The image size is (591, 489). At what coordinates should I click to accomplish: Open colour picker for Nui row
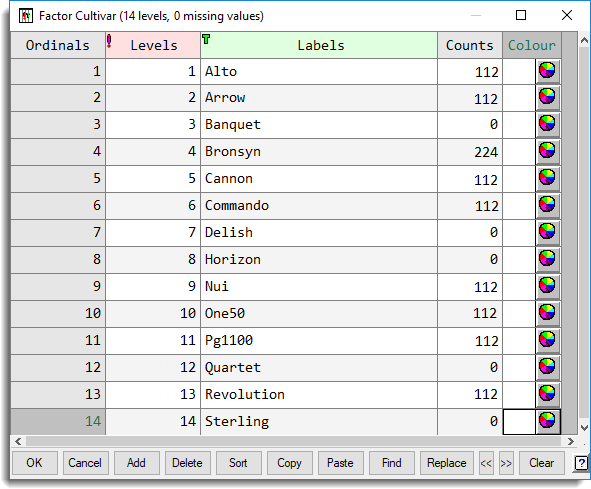click(x=548, y=286)
